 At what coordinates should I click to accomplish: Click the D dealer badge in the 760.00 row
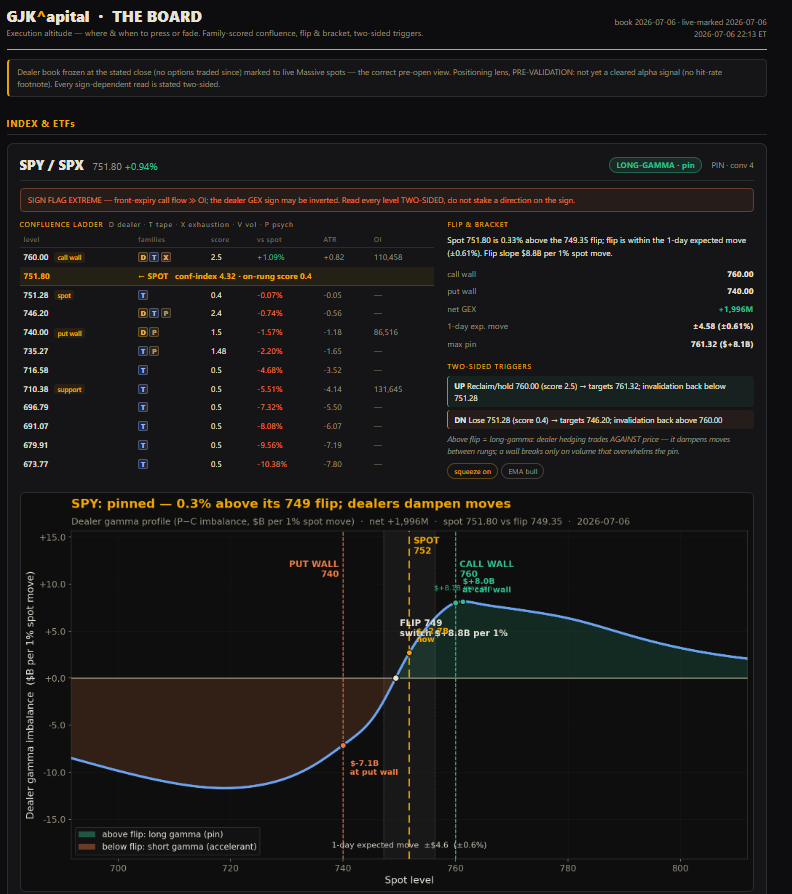click(x=143, y=257)
